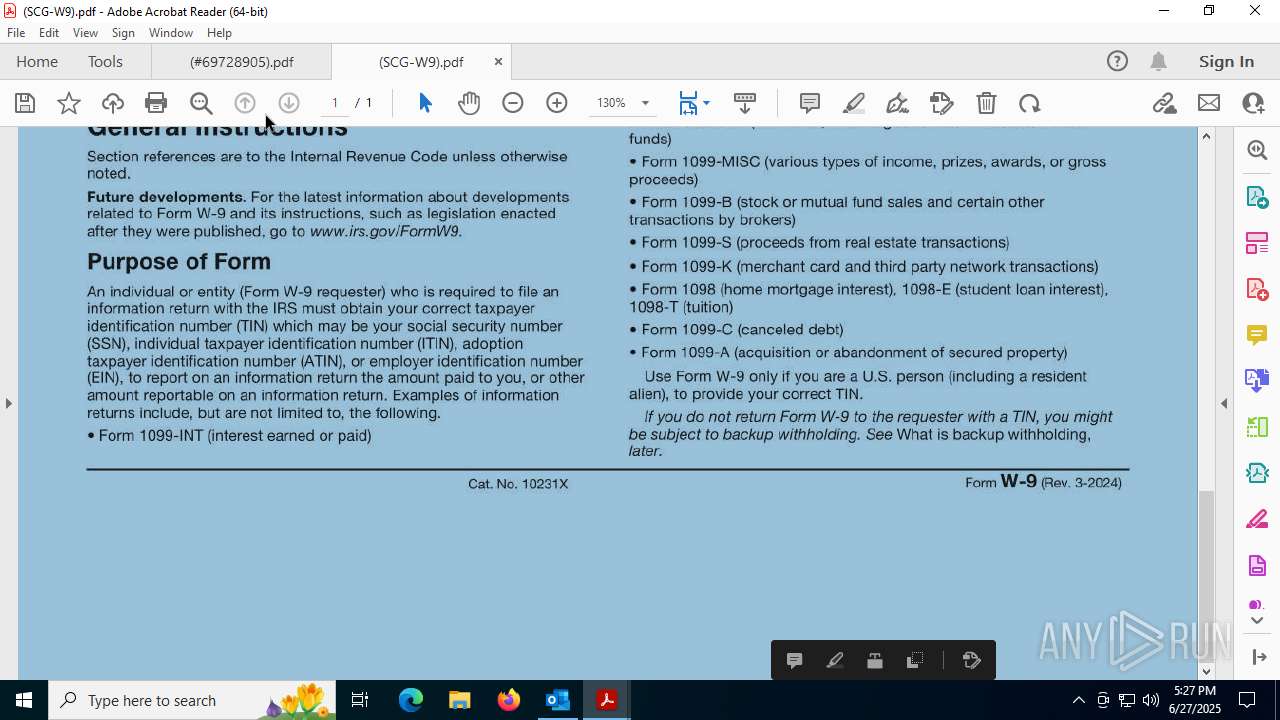Switch to the (#69728905).pdf tab
Image resolution: width=1280 pixels, height=720 pixels.
tap(241, 61)
